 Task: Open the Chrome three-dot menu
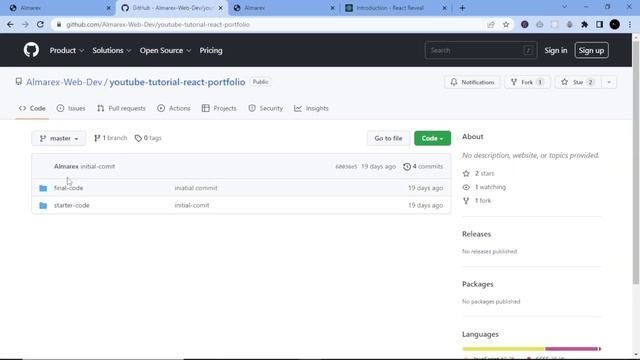630,24
